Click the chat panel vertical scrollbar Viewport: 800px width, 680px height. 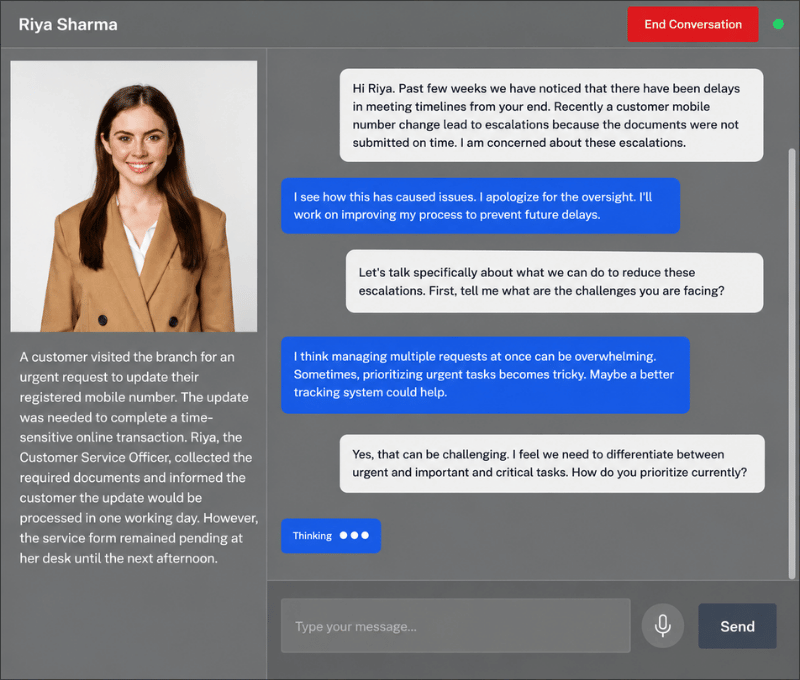tap(792, 363)
